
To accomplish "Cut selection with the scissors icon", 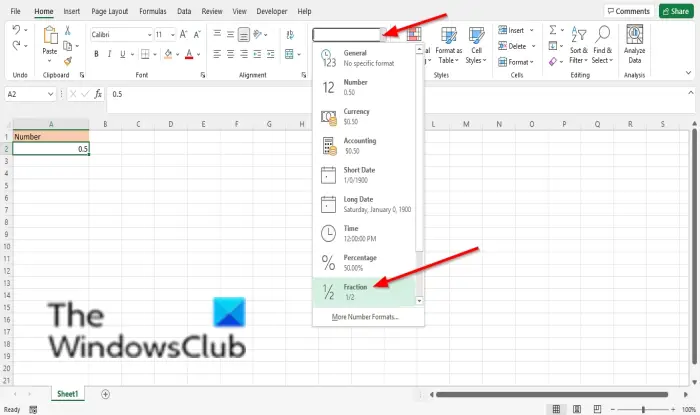I will coord(67,30).
